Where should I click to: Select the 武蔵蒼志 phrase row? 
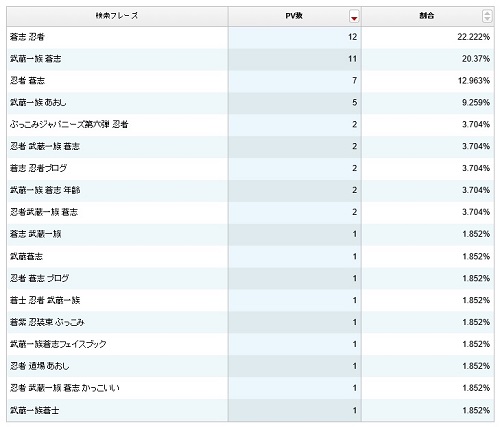250,256
